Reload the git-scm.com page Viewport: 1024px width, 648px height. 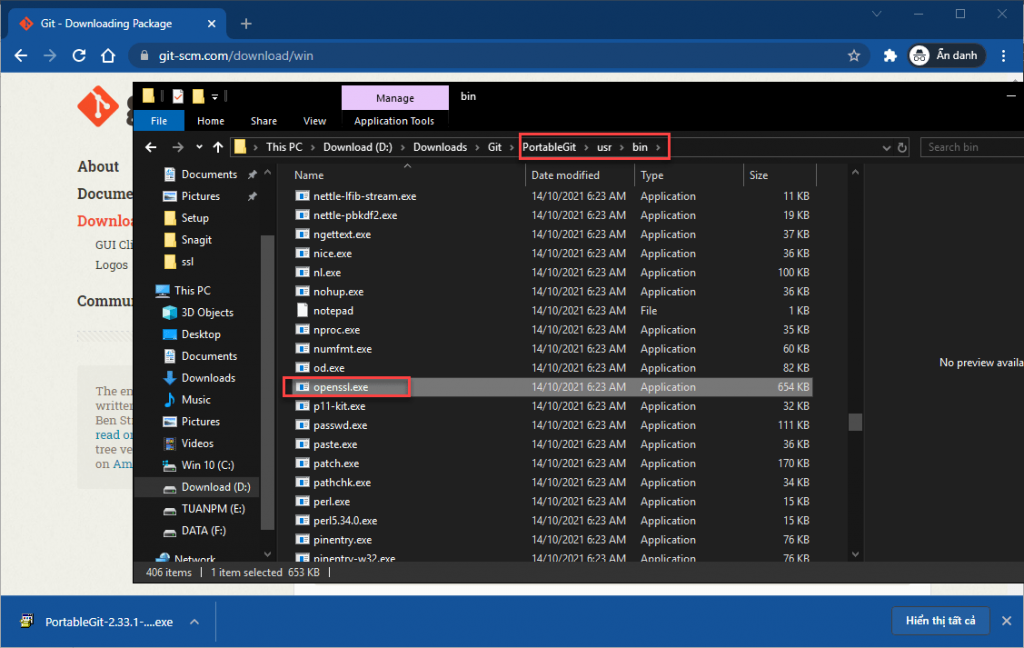click(79, 56)
